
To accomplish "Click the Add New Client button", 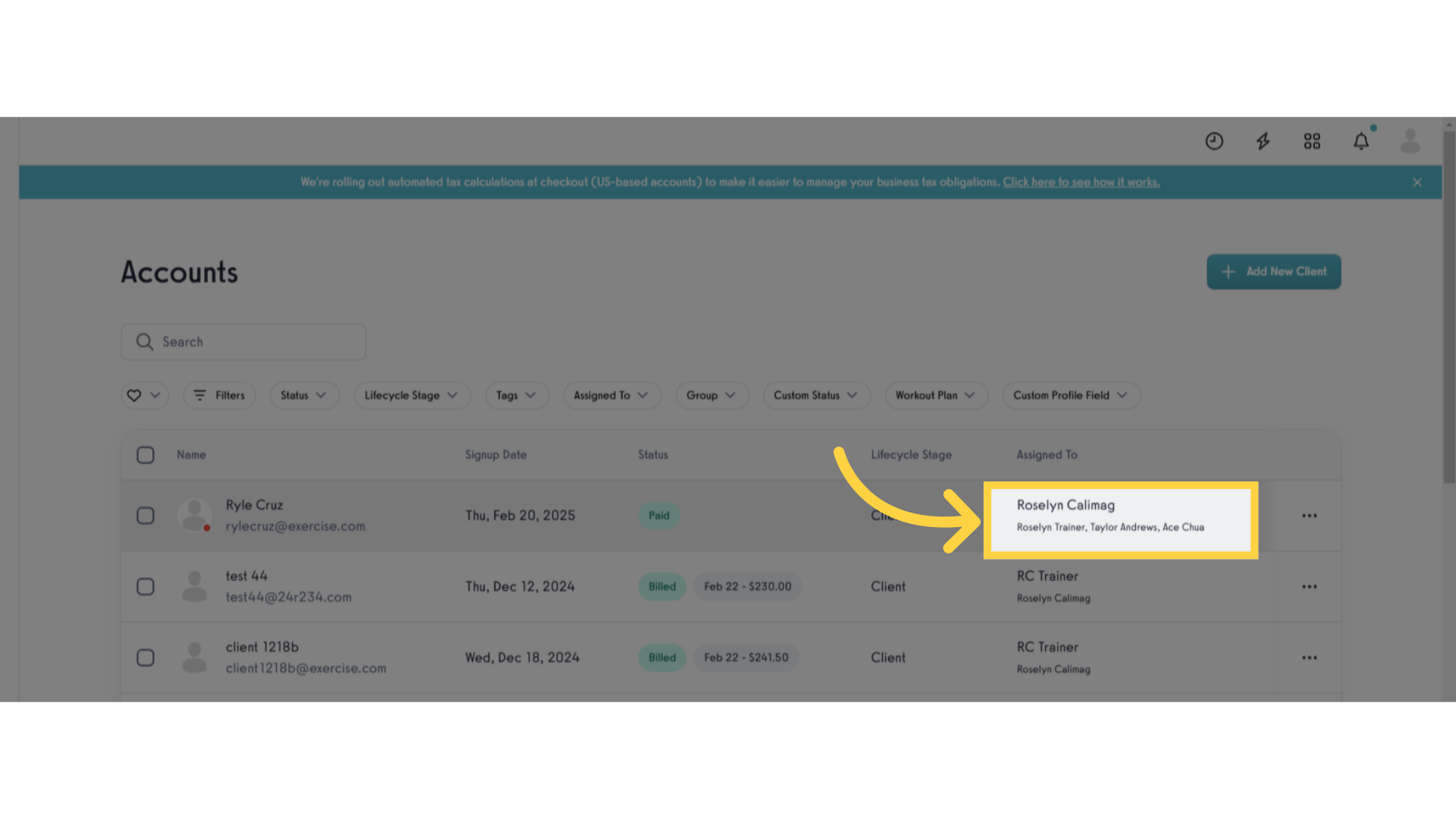I will pos(1274,271).
